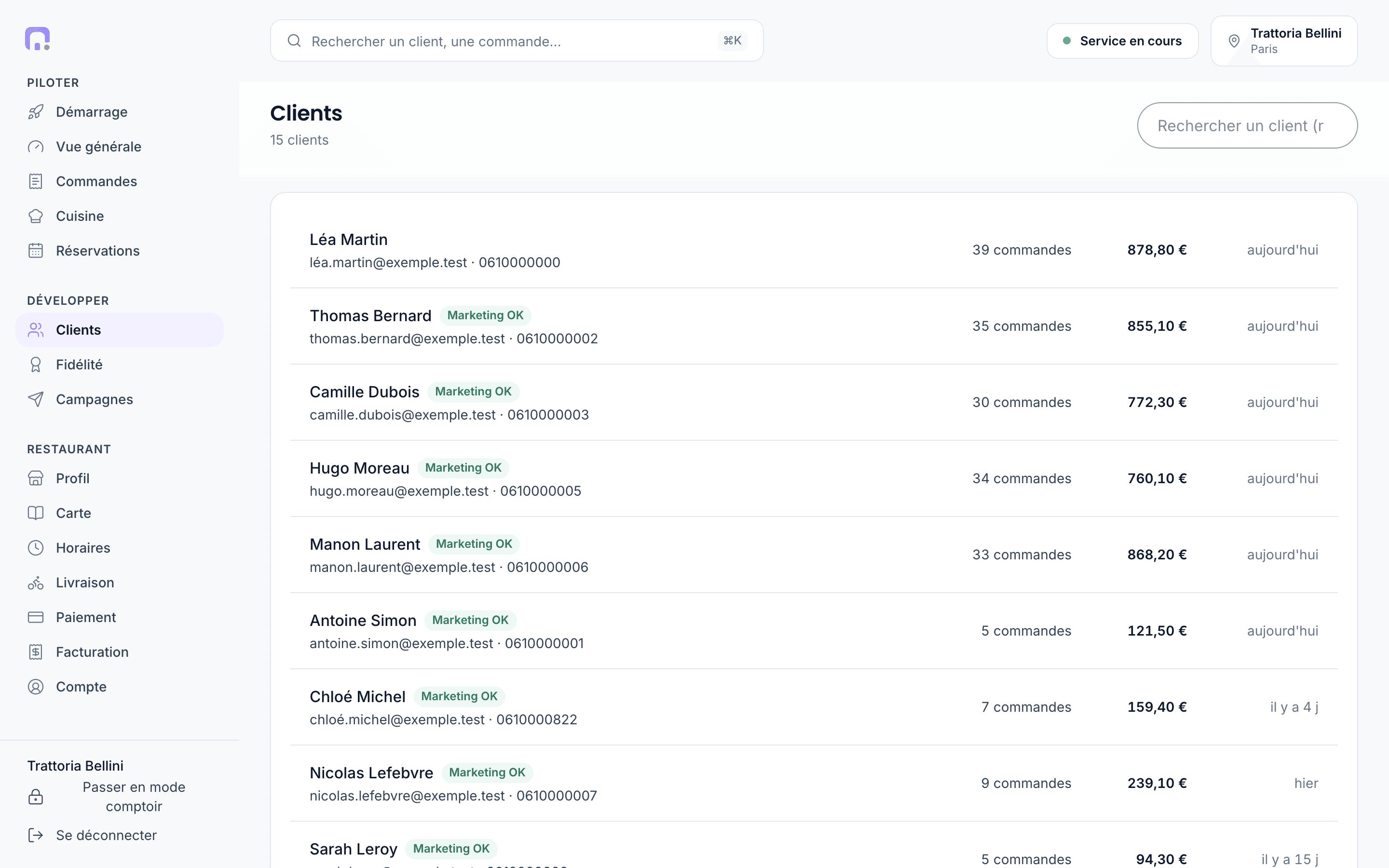Open the Cuisine page
This screenshot has width=1389, height=868.
(120, 216)
